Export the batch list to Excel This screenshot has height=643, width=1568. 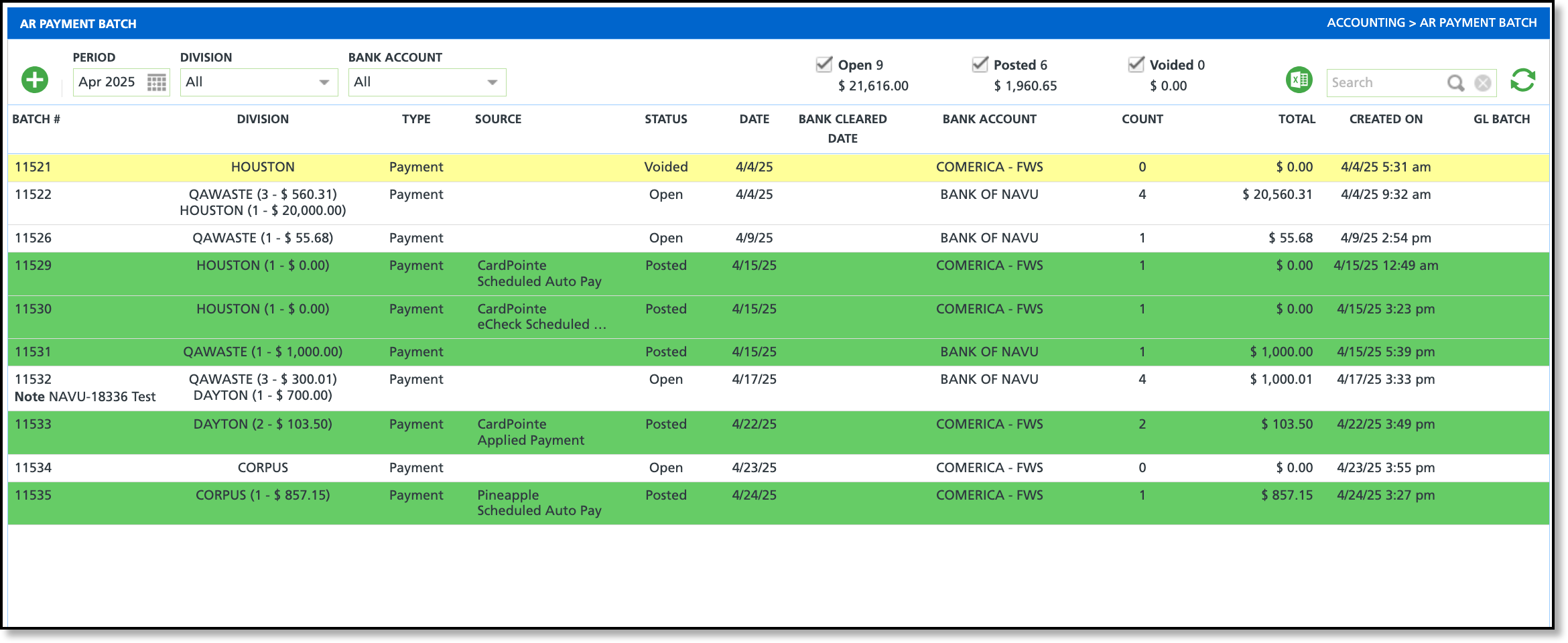(1299, 80)
